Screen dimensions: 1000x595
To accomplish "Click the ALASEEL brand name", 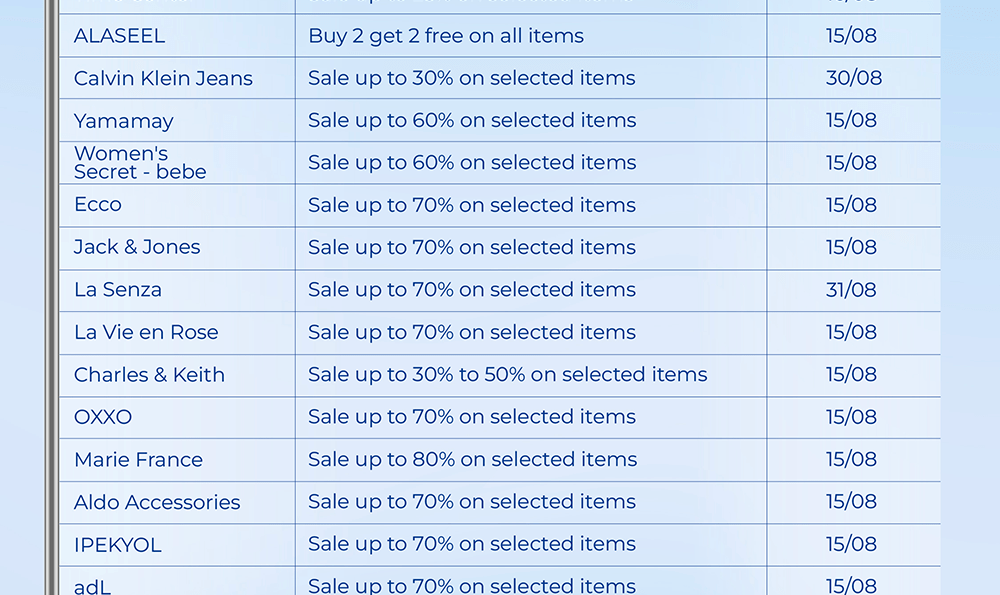I will coord(119,36).
